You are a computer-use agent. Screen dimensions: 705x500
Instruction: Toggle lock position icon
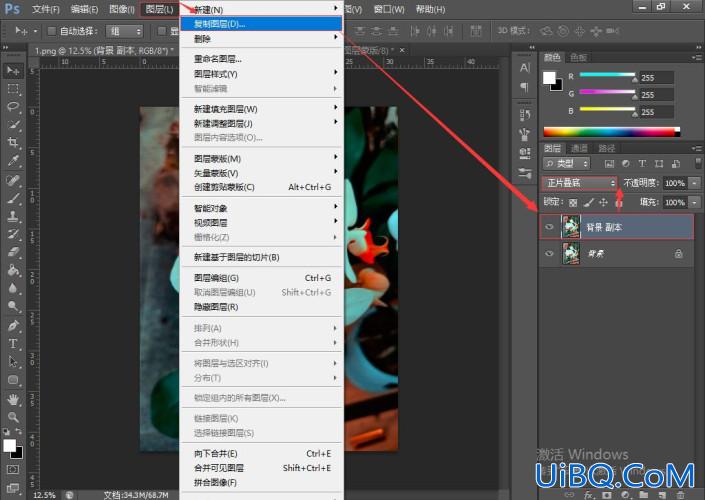point(603,203)
